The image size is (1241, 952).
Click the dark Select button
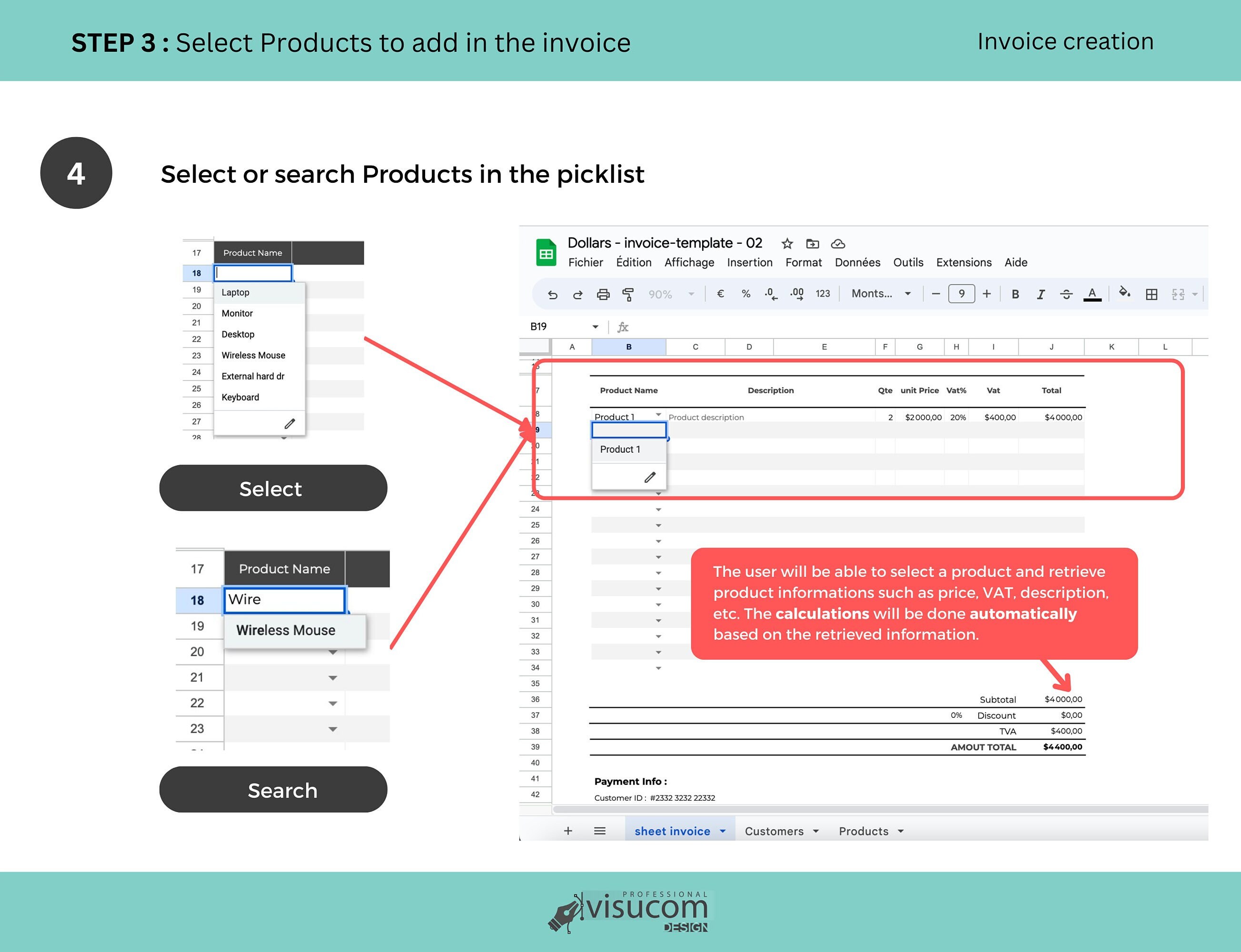tap(273, 488)
